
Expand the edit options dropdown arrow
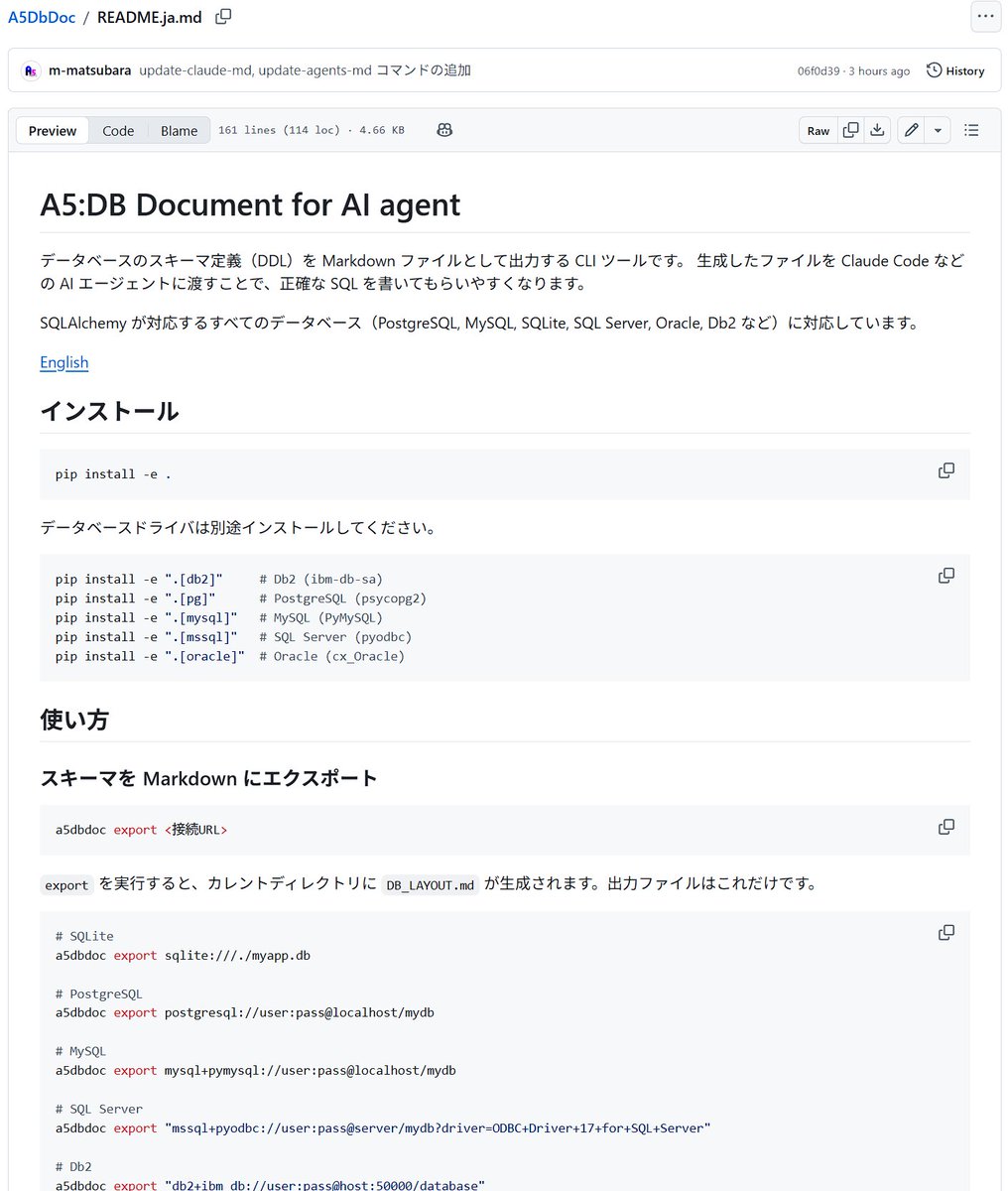coord(938,130)
